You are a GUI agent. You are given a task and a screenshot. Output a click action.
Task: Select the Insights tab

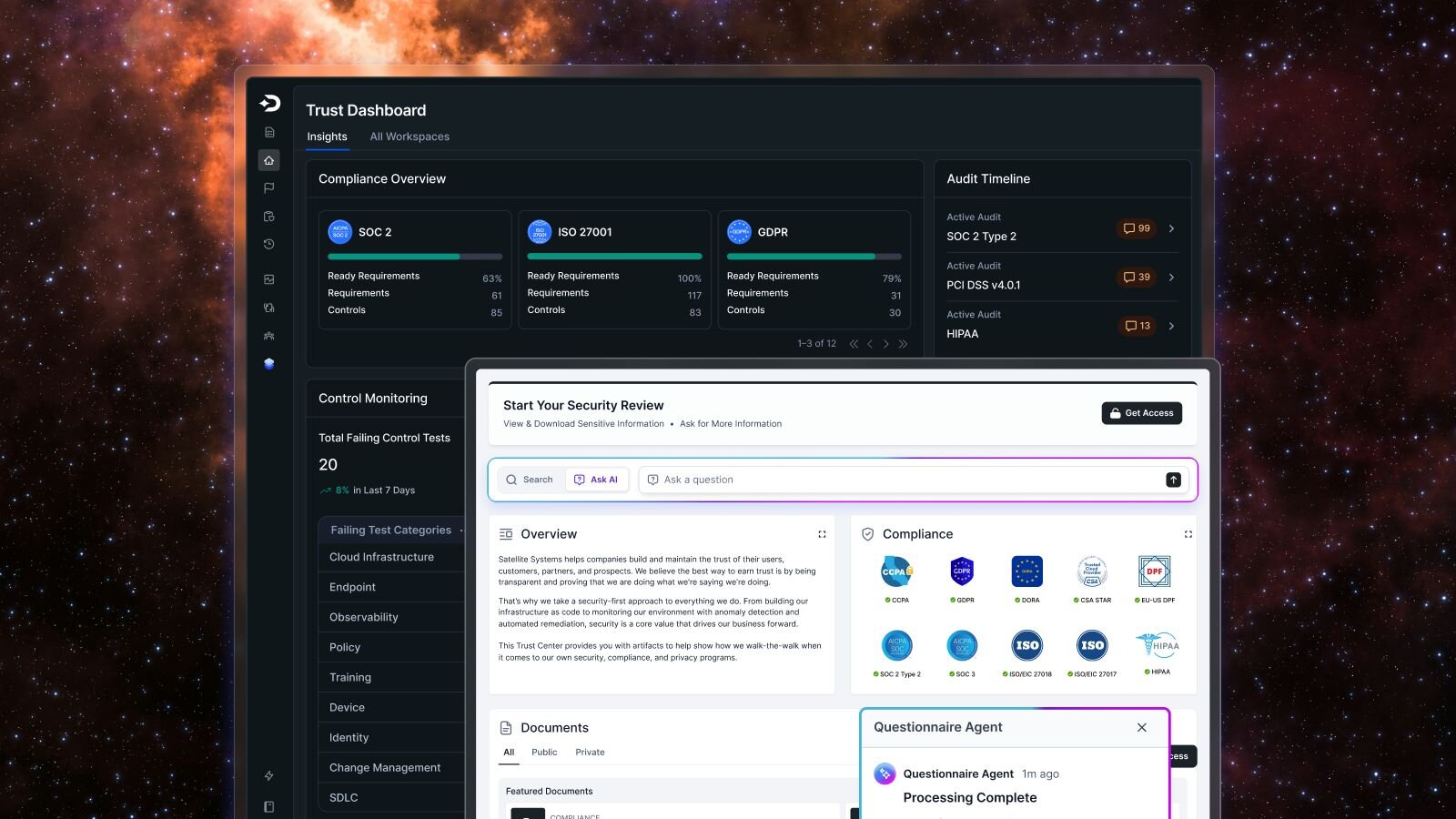327,136
